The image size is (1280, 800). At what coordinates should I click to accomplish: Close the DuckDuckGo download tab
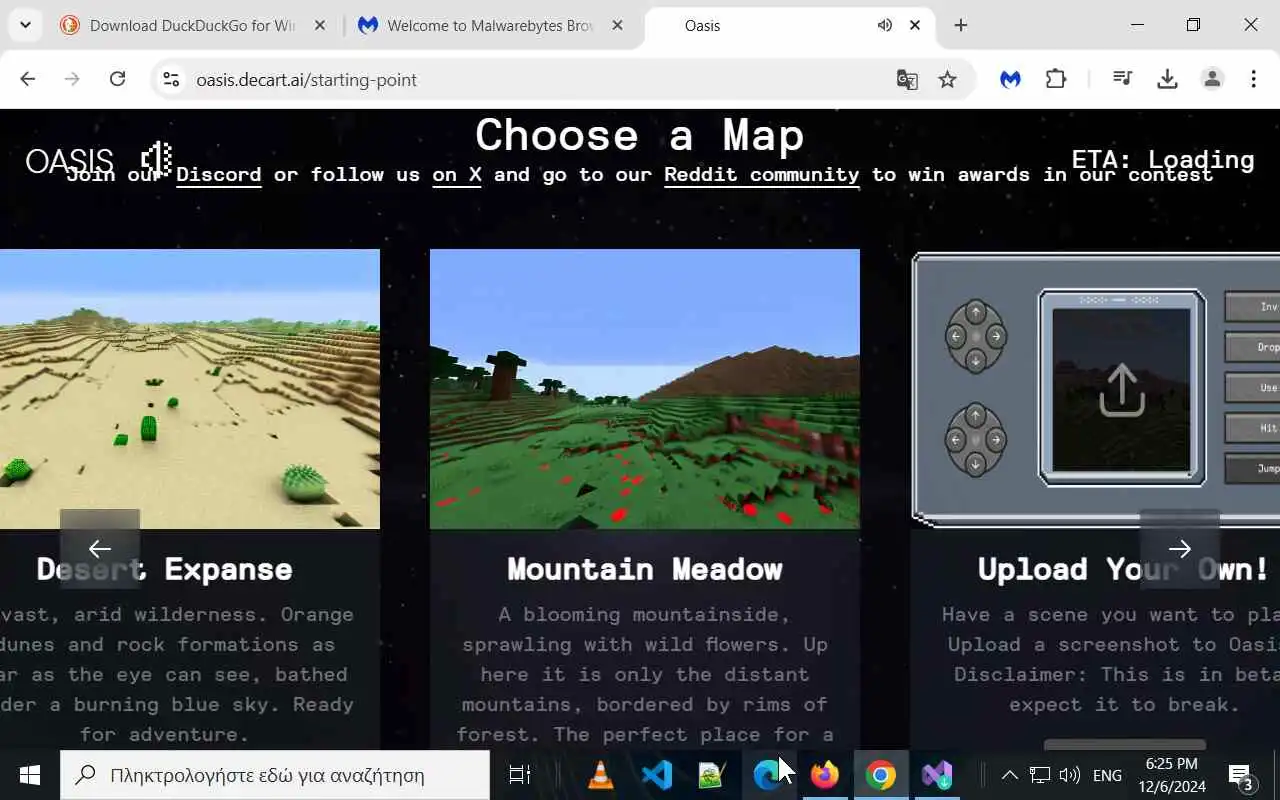[320, 25]
